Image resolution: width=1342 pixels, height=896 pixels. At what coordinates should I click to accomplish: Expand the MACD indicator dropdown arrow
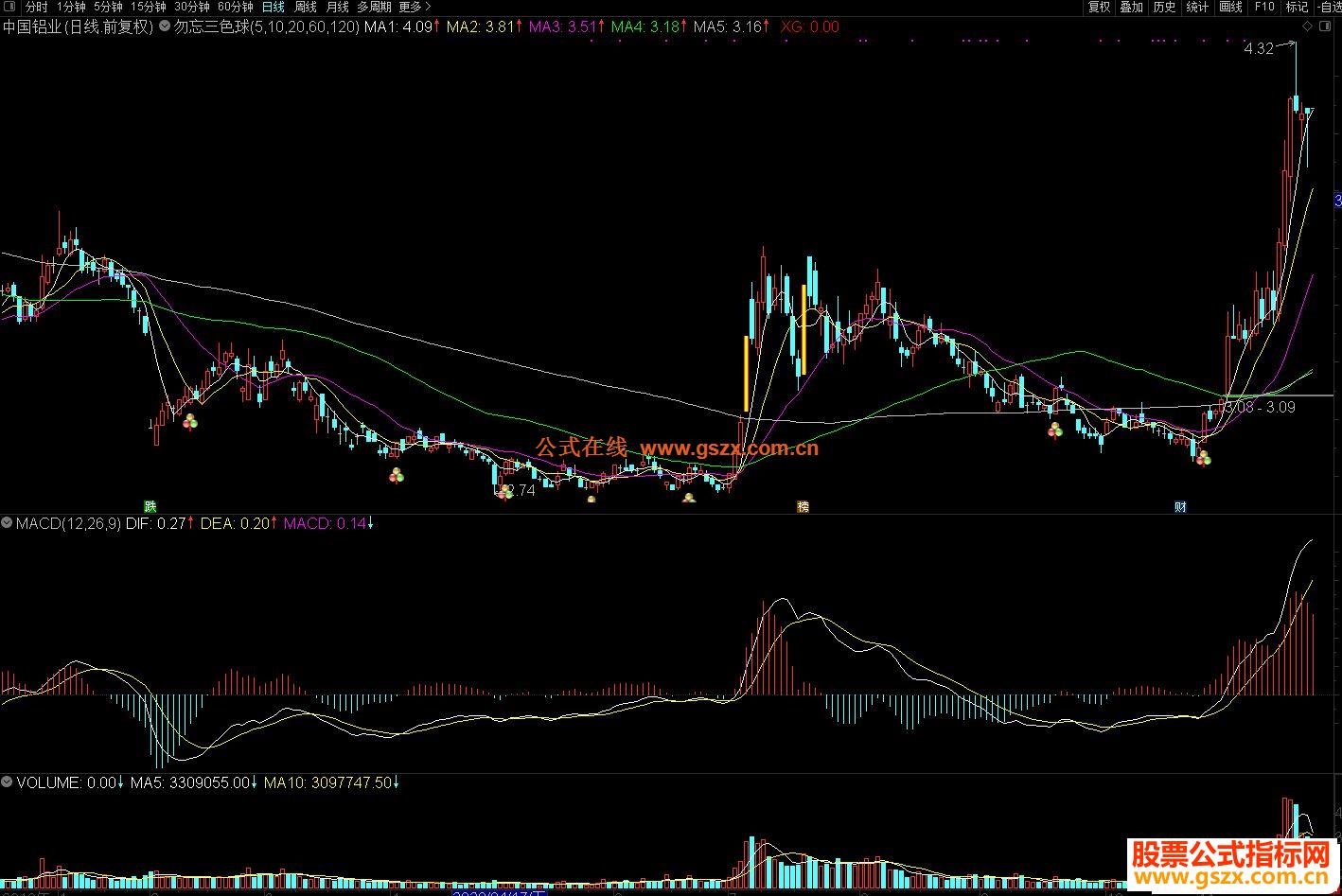coord(7,522)
